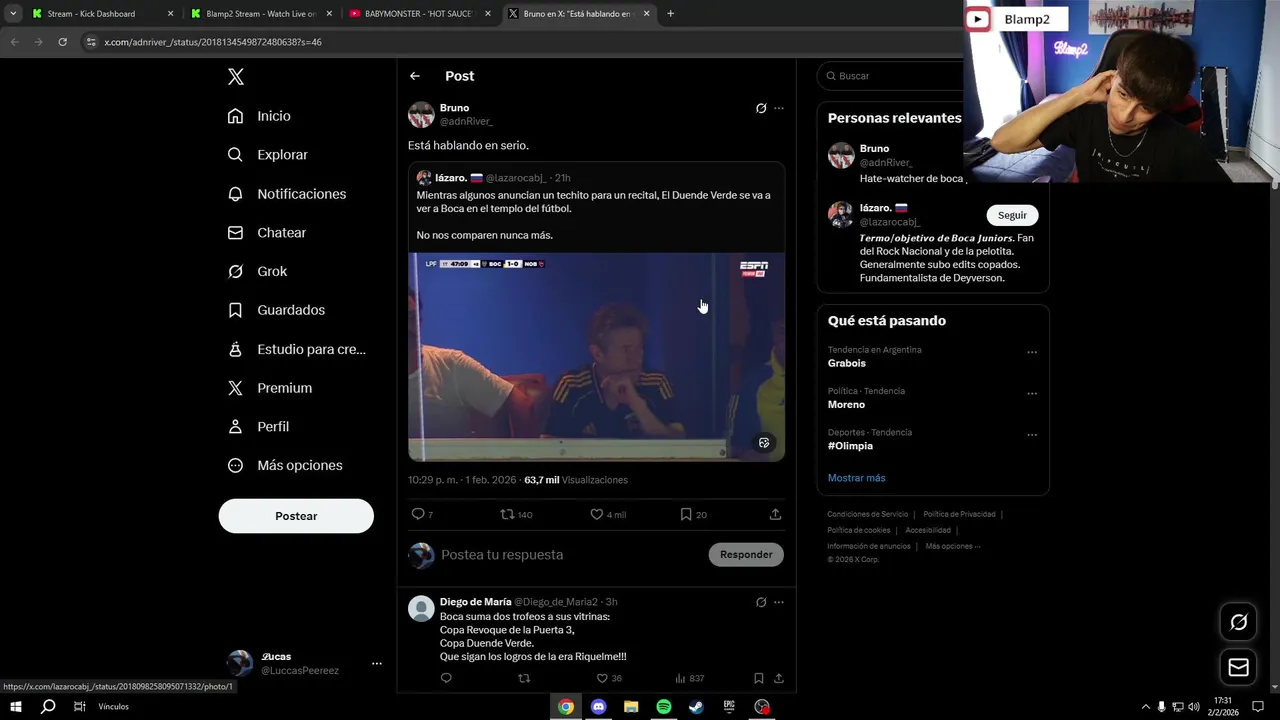
Task: Open Guardados bookmarks
Action: [x=276, y=310]
